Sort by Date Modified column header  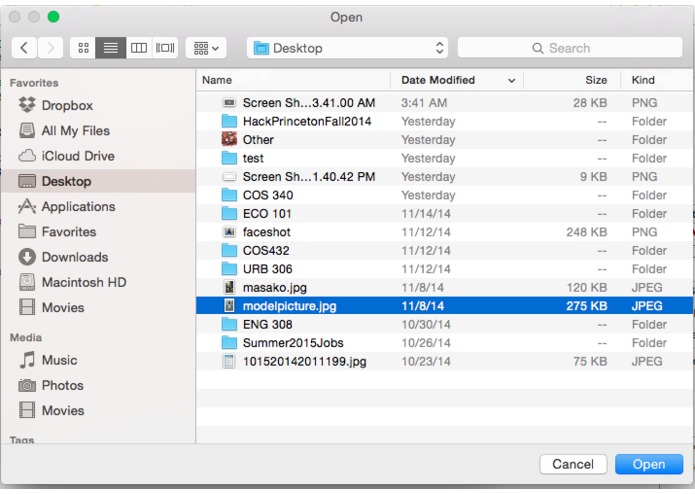point(457,80)
